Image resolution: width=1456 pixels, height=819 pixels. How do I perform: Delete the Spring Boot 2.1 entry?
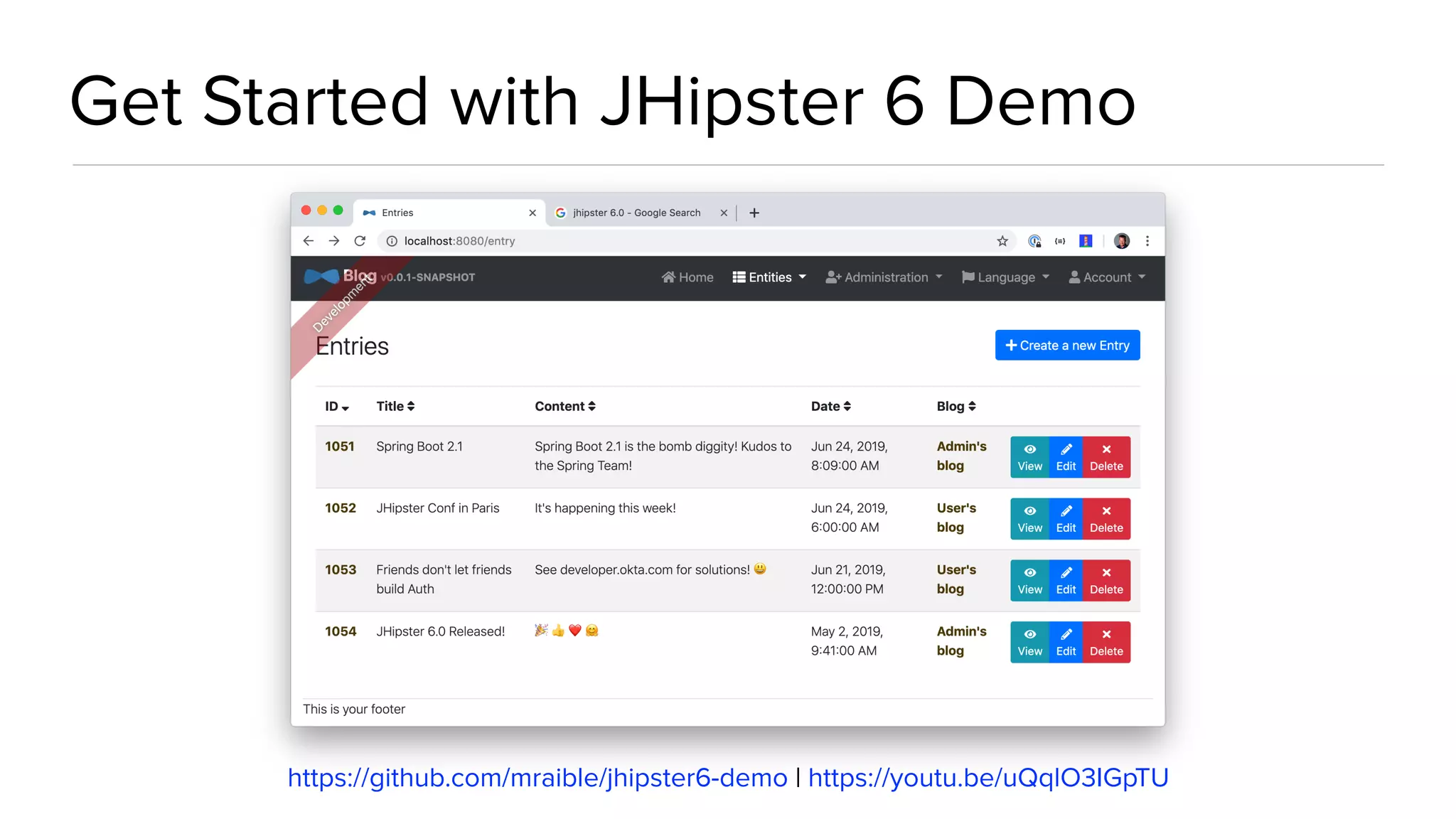coord(1106,457)
